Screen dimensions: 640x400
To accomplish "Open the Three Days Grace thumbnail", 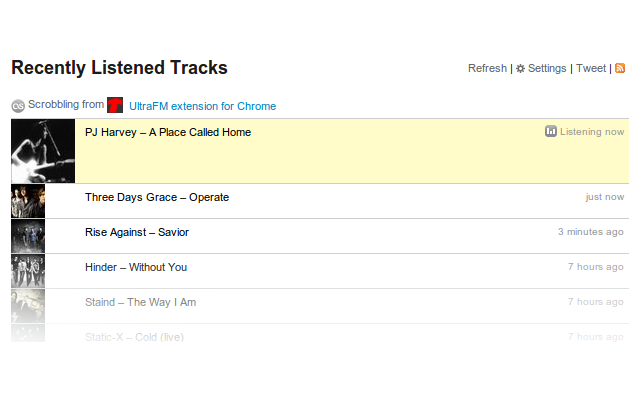I will coord(28,201).
